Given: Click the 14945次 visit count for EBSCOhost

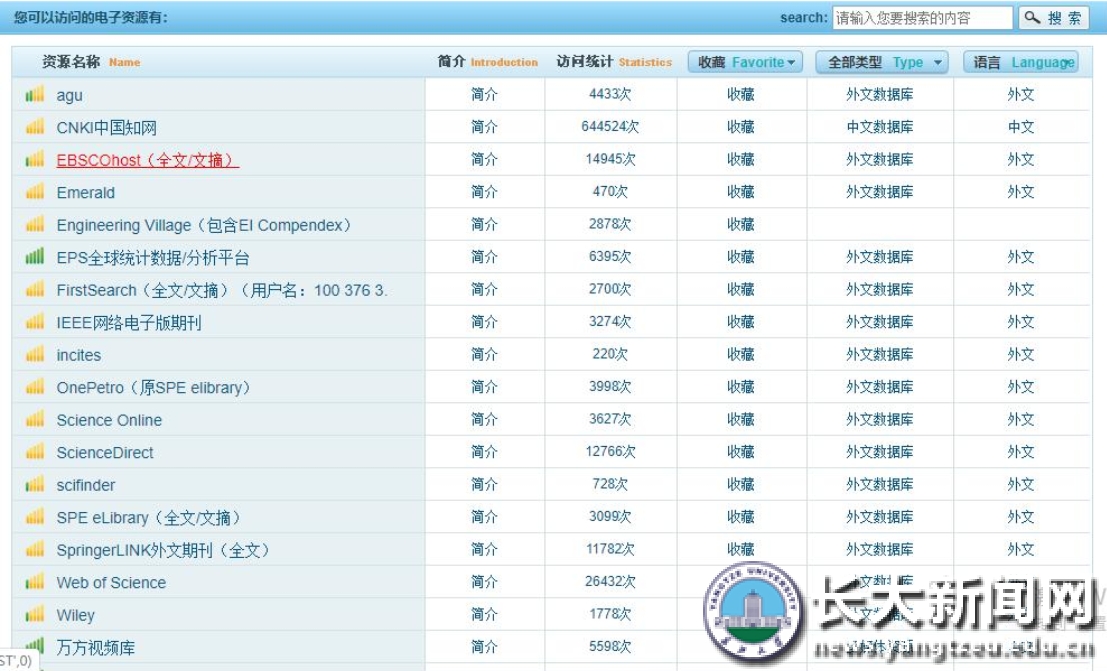Looking at the screenshot, I should (x=610, y=159).
